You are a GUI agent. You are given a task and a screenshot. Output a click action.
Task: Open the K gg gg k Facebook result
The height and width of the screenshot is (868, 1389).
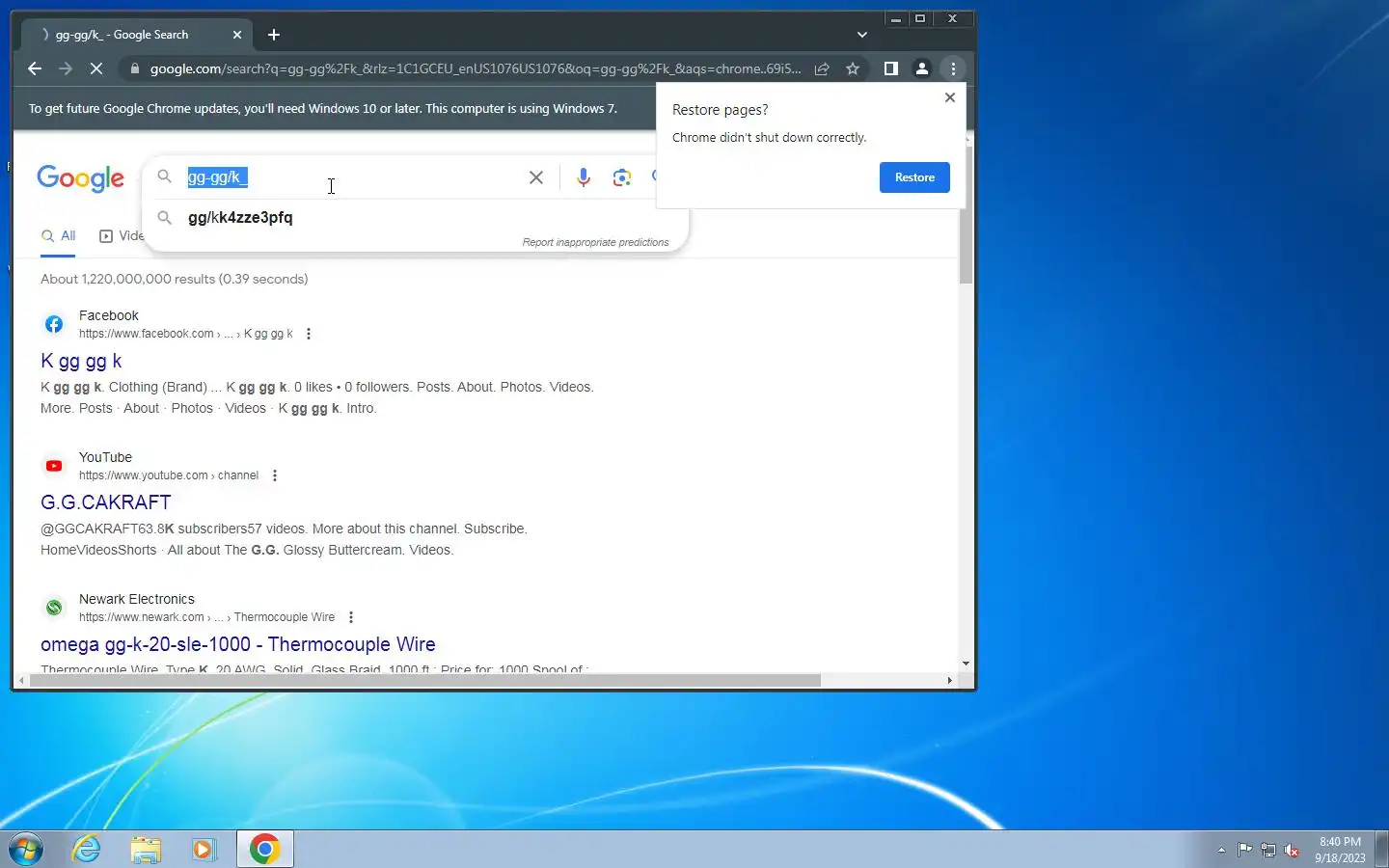[81, 361]
